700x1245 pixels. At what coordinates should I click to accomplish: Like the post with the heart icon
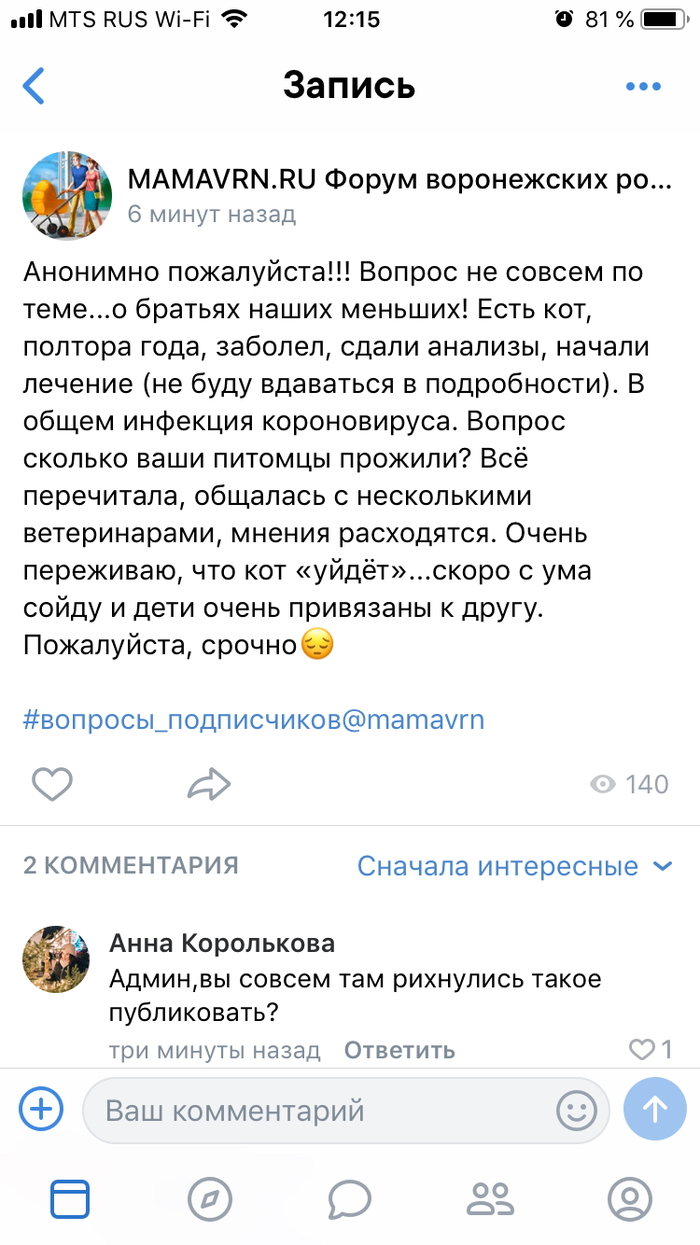52,785
